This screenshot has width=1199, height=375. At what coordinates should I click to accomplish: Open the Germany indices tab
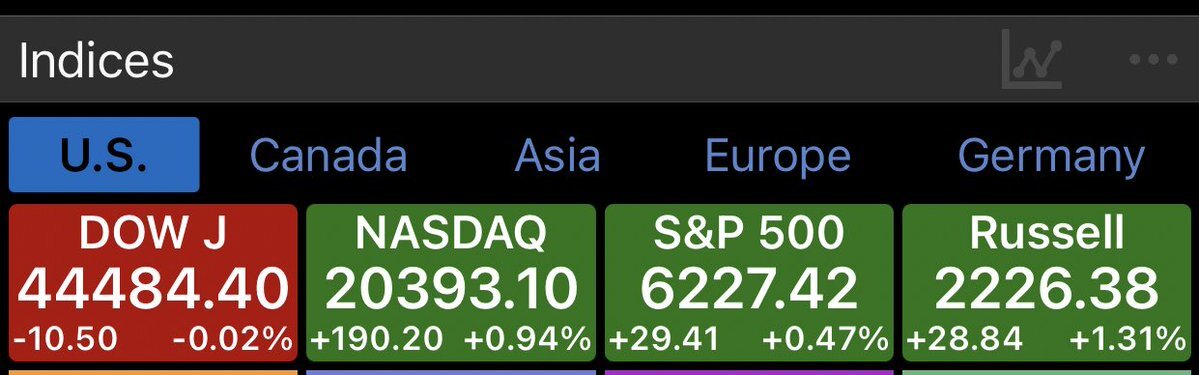(x=1051, y=157)
